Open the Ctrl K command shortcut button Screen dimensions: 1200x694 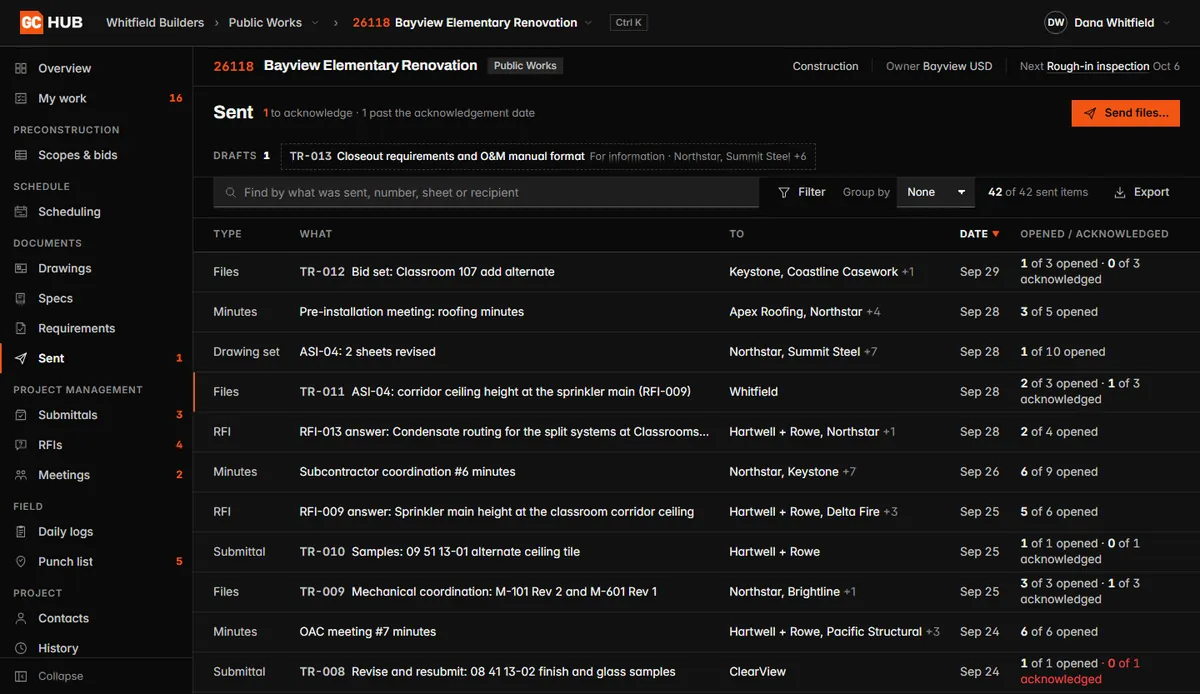pyautogui.click(x=628, y=23)
